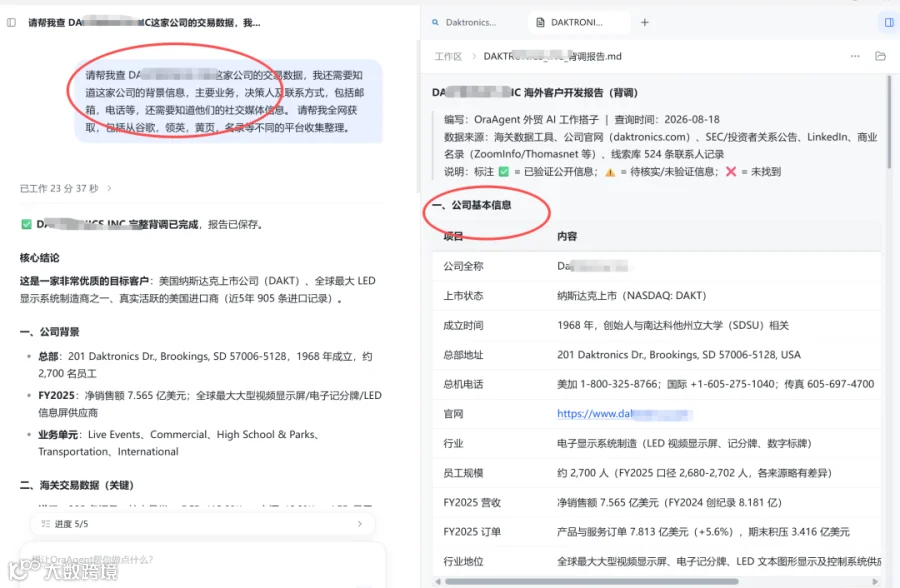Viewport: 900px width, 588px height.
Task: Select the 总部地址 row label
Action: point(463,355)
